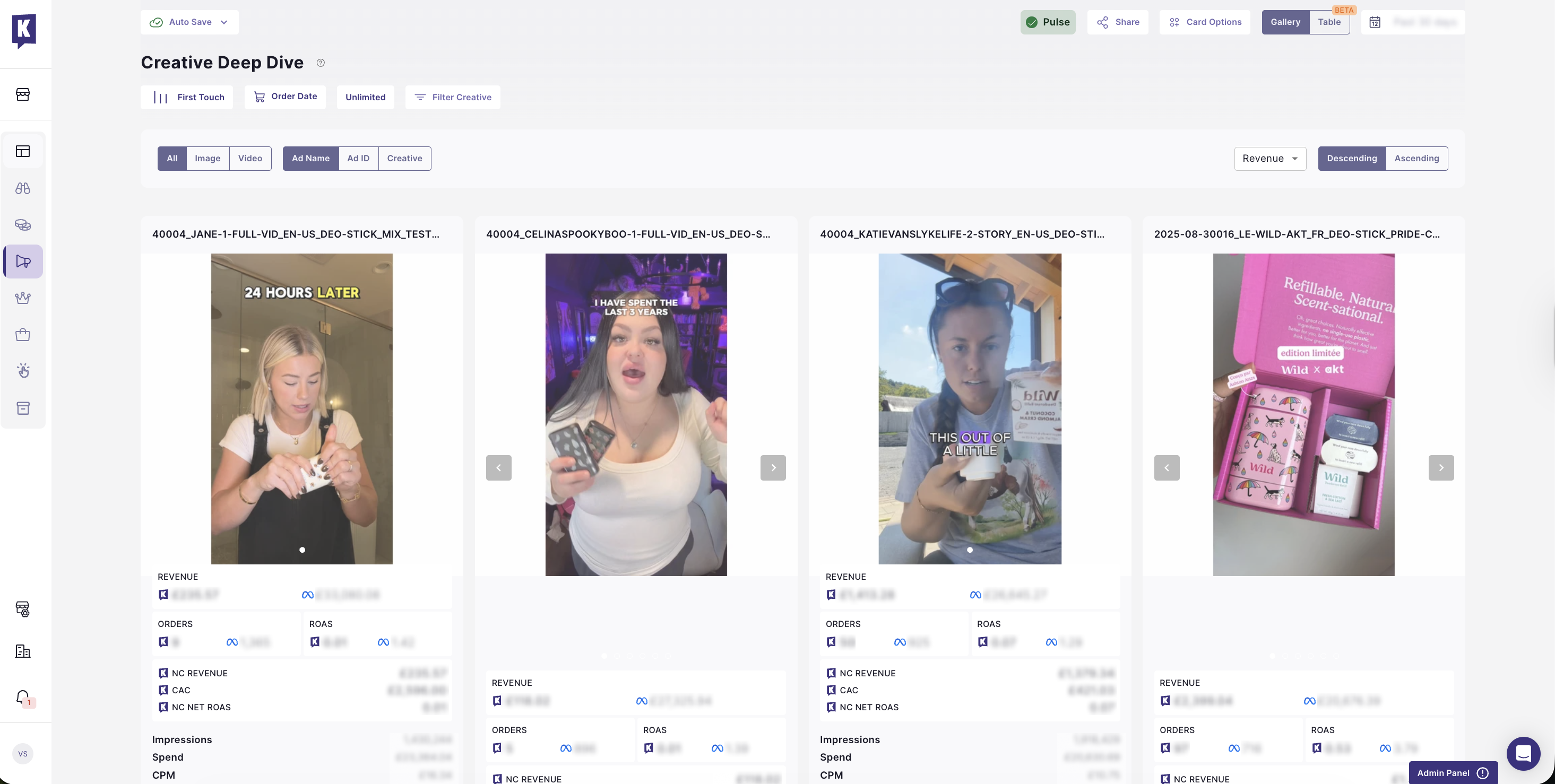Group creatives by Ad ID
This screenshot has width=1555, height=784.
[x=358, y=158]
